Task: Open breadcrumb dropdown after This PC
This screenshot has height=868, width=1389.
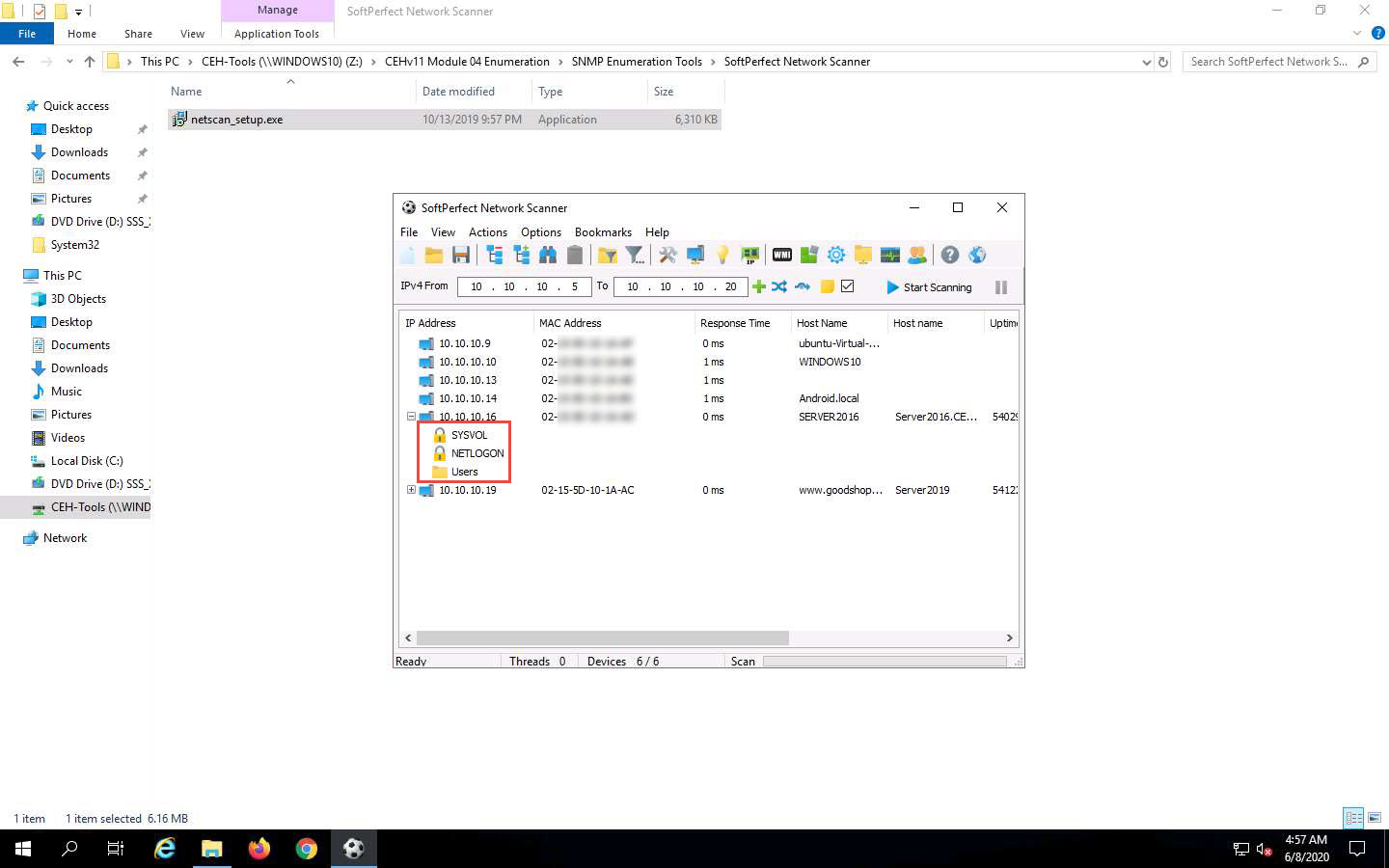Action: point(190,62)
